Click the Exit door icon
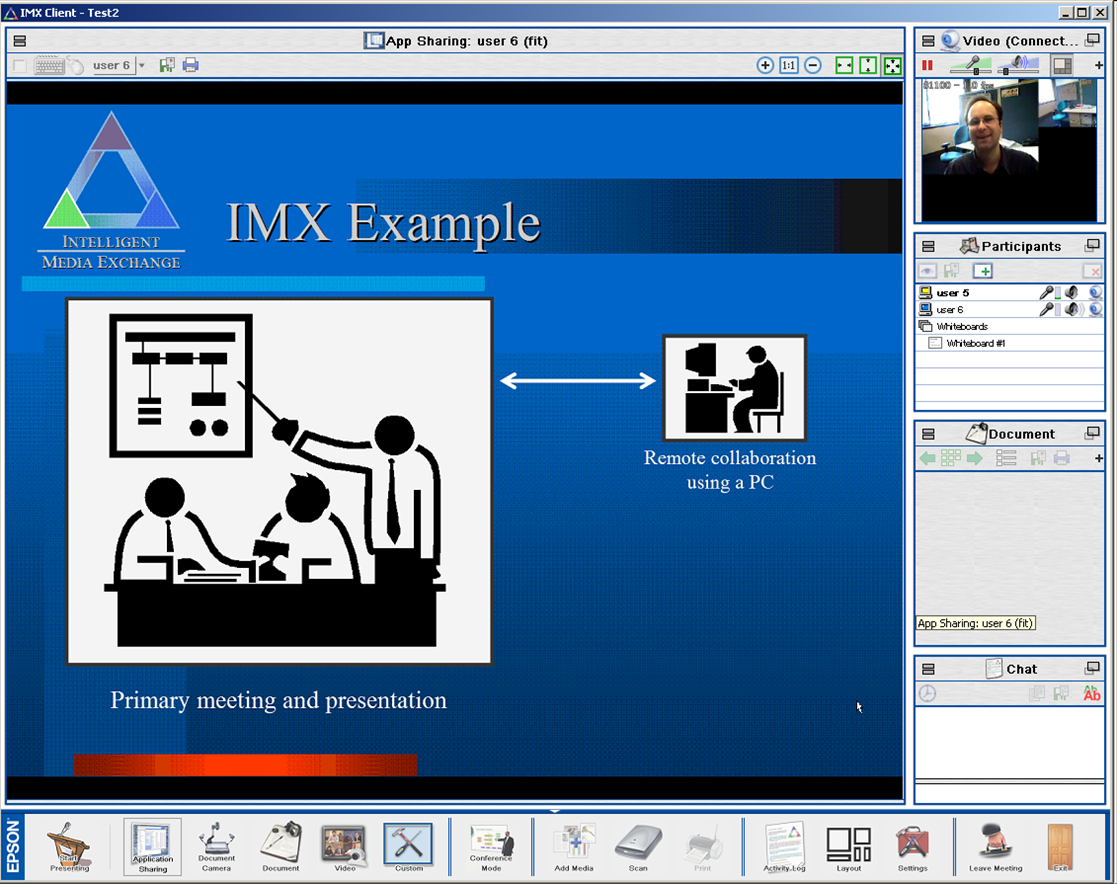The height and width of the screenshot is (884, 1117). click(x=1060, y=847)
